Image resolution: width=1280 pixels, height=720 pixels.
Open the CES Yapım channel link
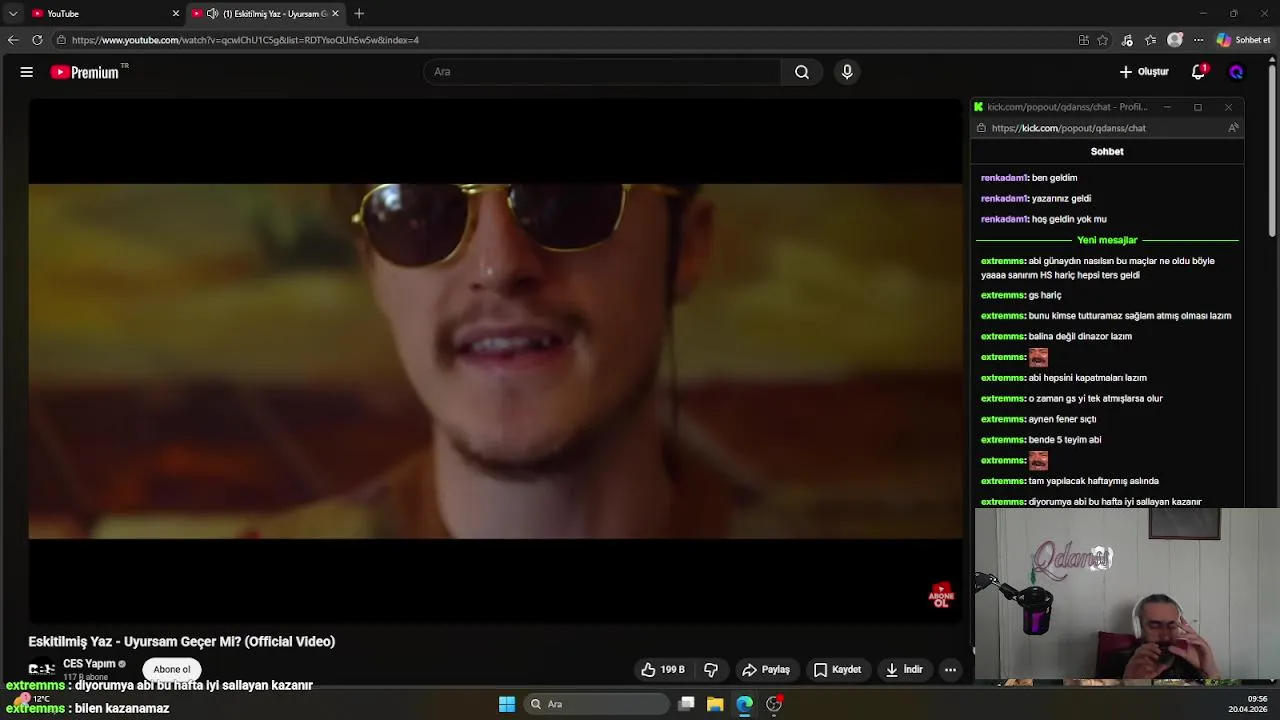tap(89, 664)
